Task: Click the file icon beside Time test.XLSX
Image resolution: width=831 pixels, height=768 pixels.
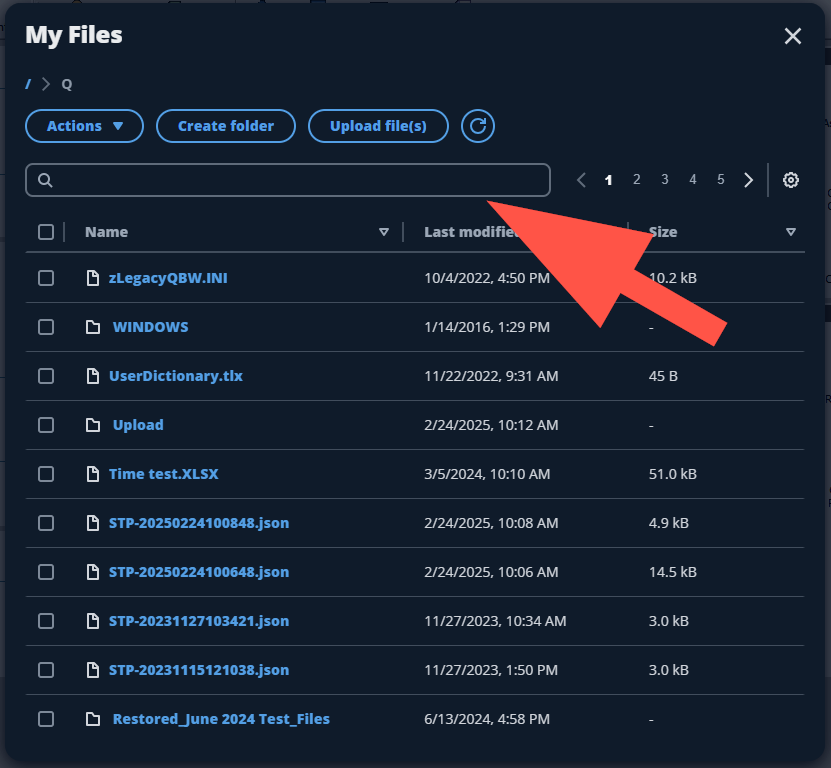Action: (x=93, y=474)
